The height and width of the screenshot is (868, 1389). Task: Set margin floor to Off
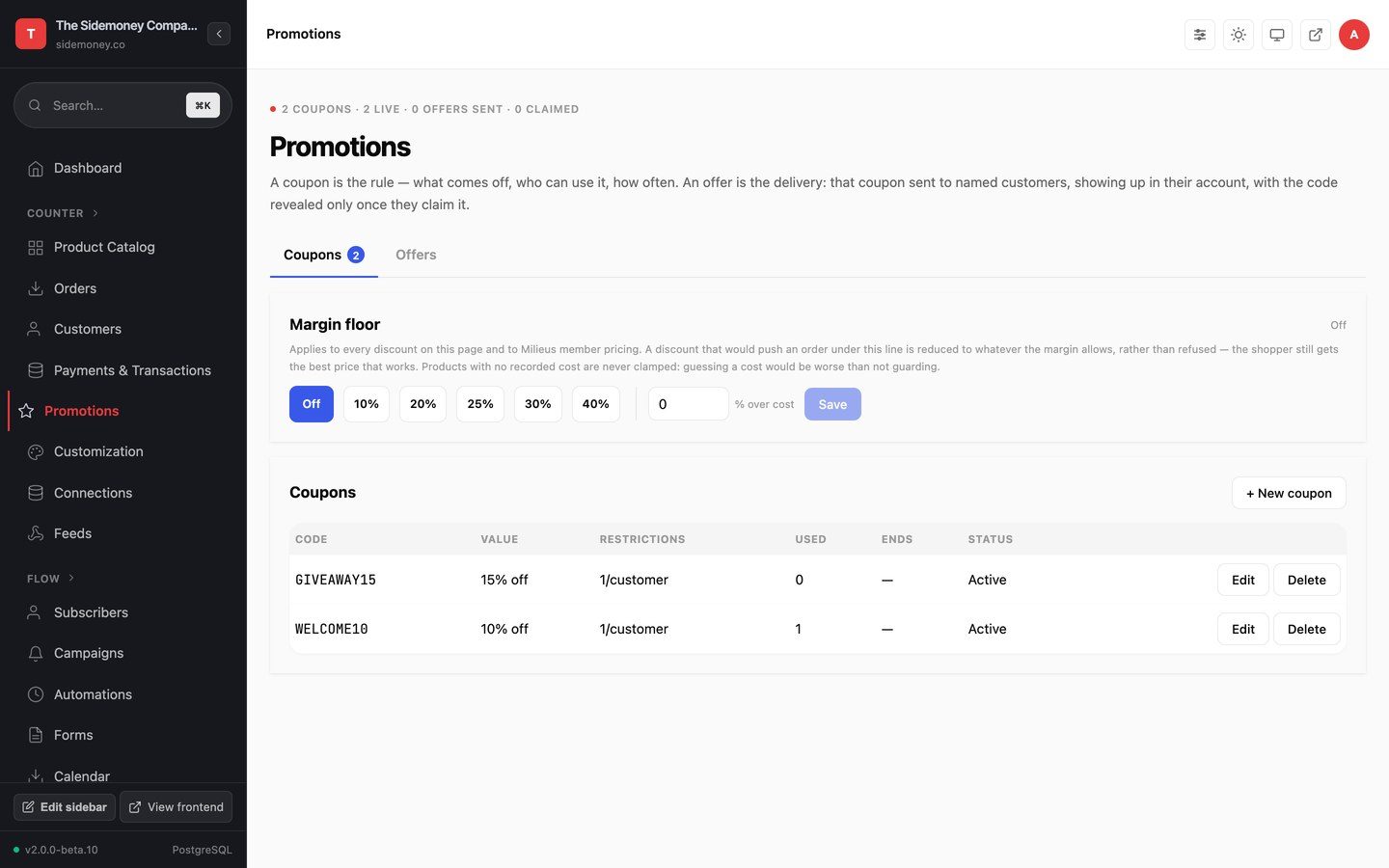(312, 404)
